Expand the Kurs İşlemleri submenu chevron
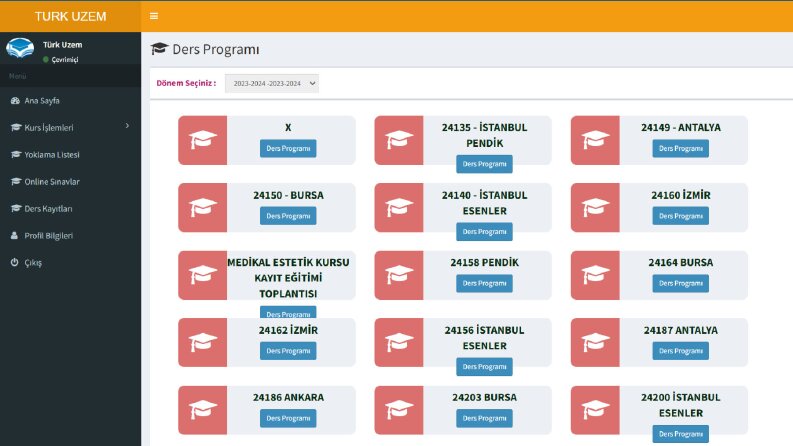Viewport: 793px width, 446px height. pyautogui.click(x=127, y=126)
